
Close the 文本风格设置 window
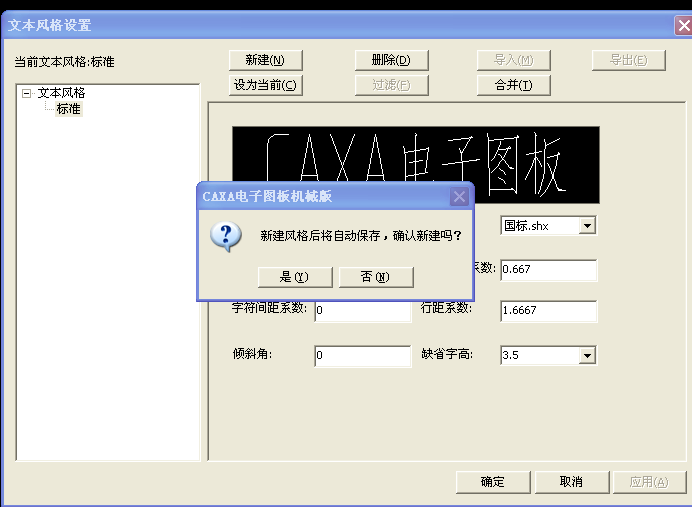pyautogui.click(x=683, y=26)
